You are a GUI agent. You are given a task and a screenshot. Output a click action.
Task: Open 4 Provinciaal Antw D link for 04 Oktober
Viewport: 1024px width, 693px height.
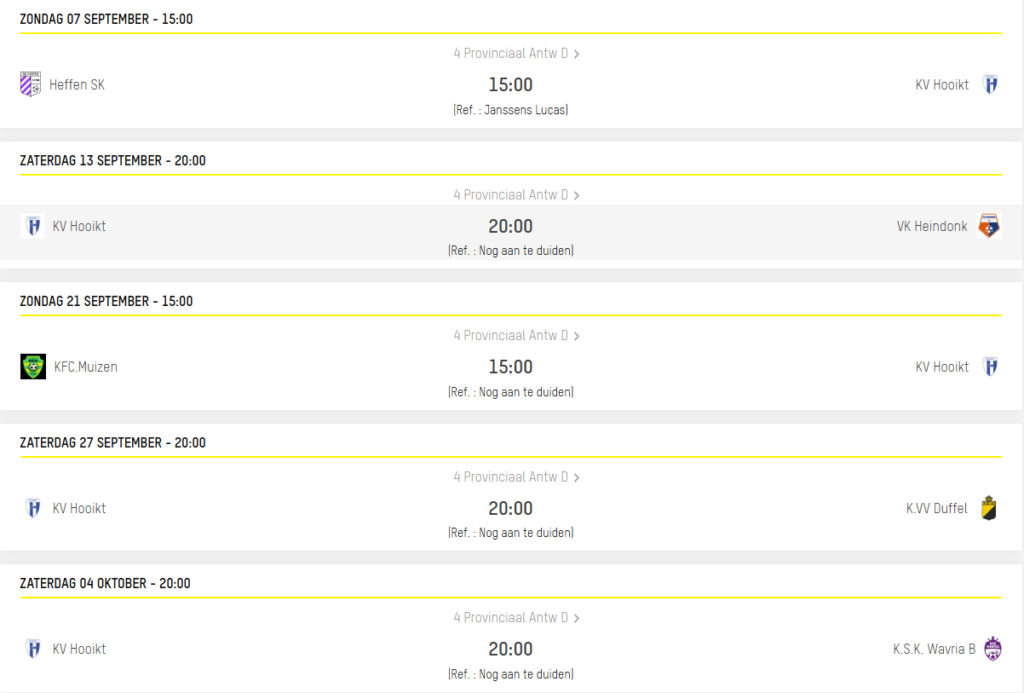coord(516,617)
